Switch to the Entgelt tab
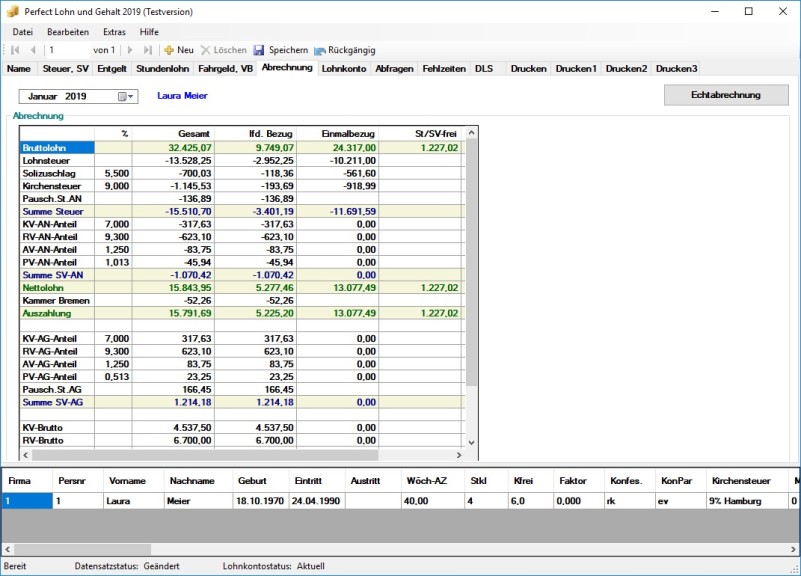 112,68
